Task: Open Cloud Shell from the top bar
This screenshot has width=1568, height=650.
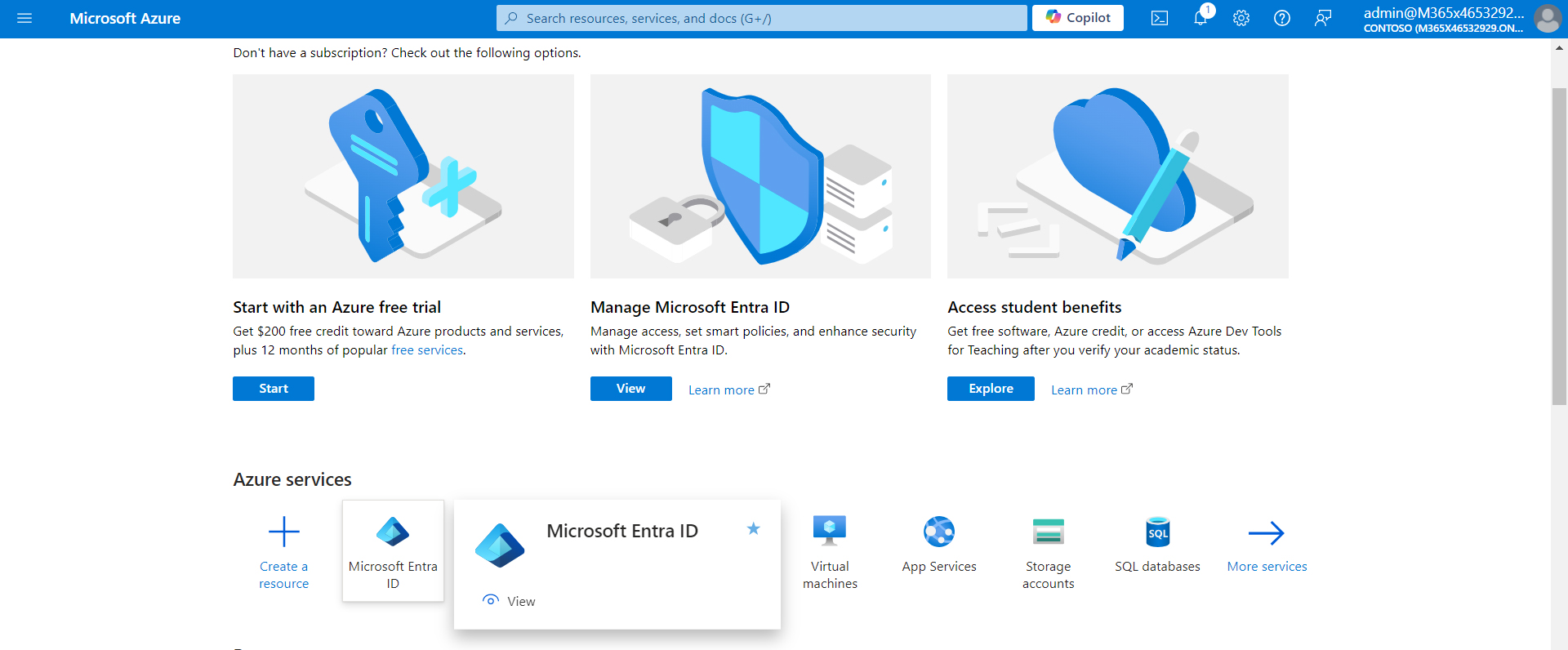Action: click(x=1160, y=18)
